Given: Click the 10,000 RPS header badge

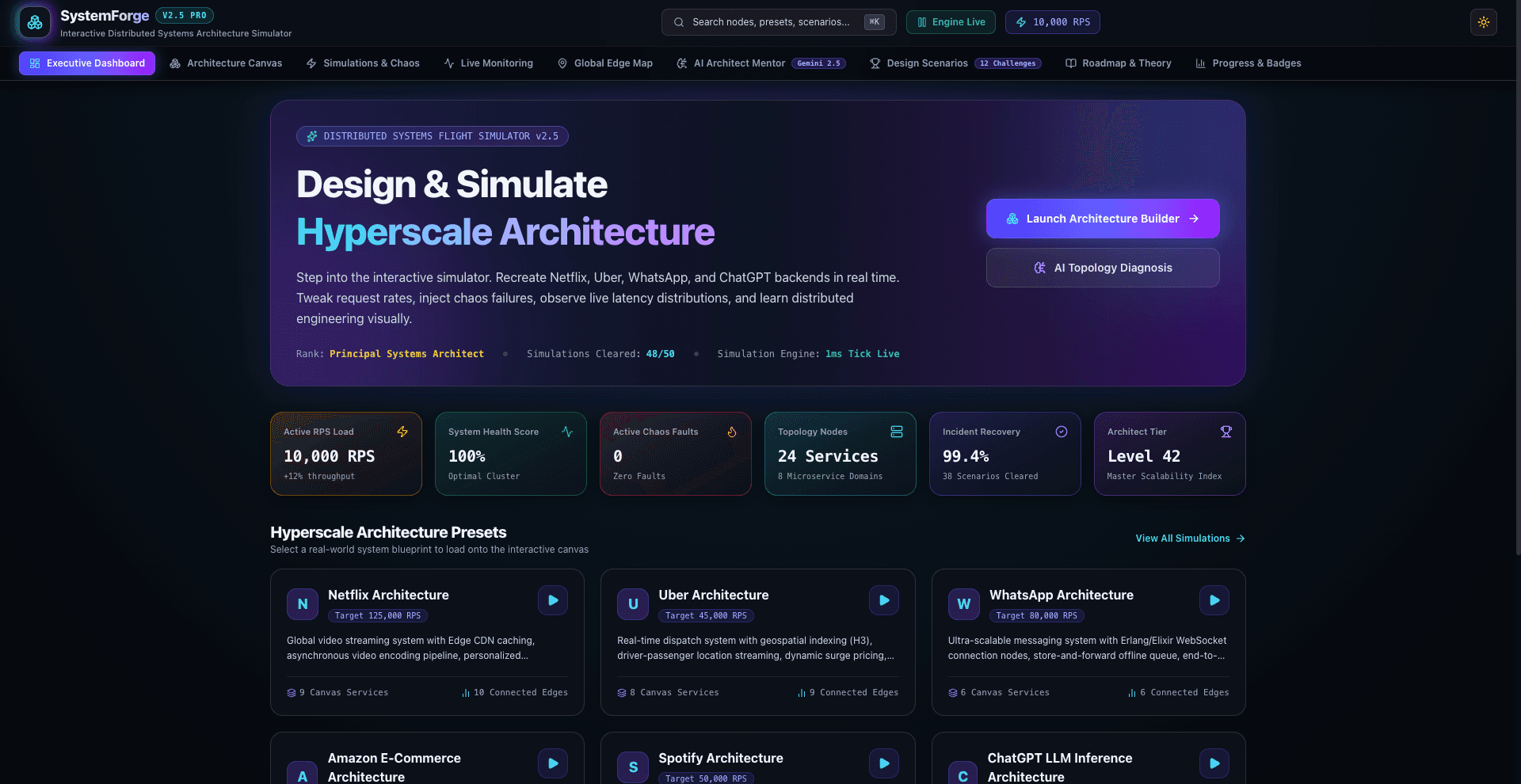Looking at the screenshot, I should click(x=1052, y=22).
